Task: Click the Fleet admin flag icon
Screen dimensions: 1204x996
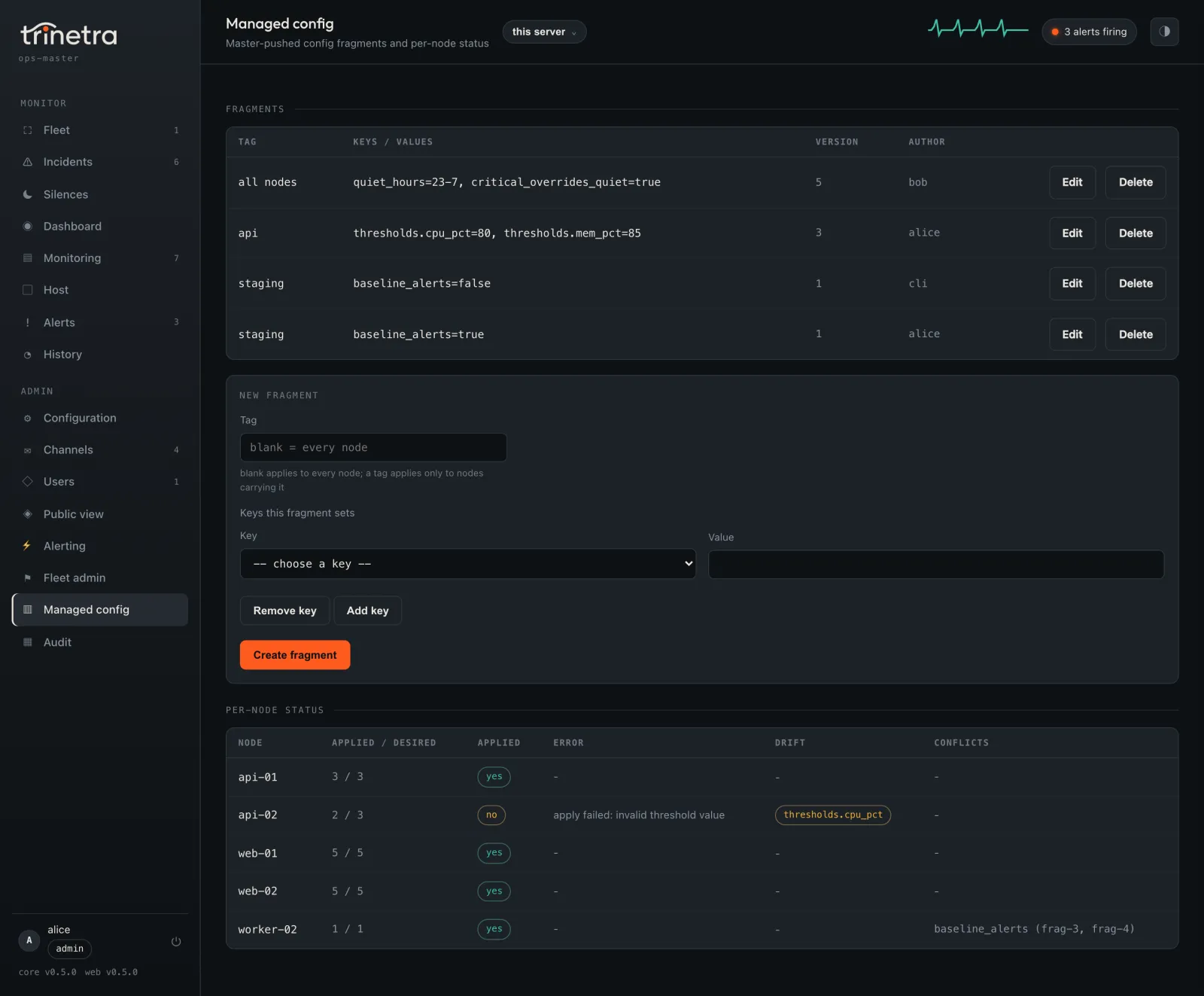Action: tap(28, 578)
